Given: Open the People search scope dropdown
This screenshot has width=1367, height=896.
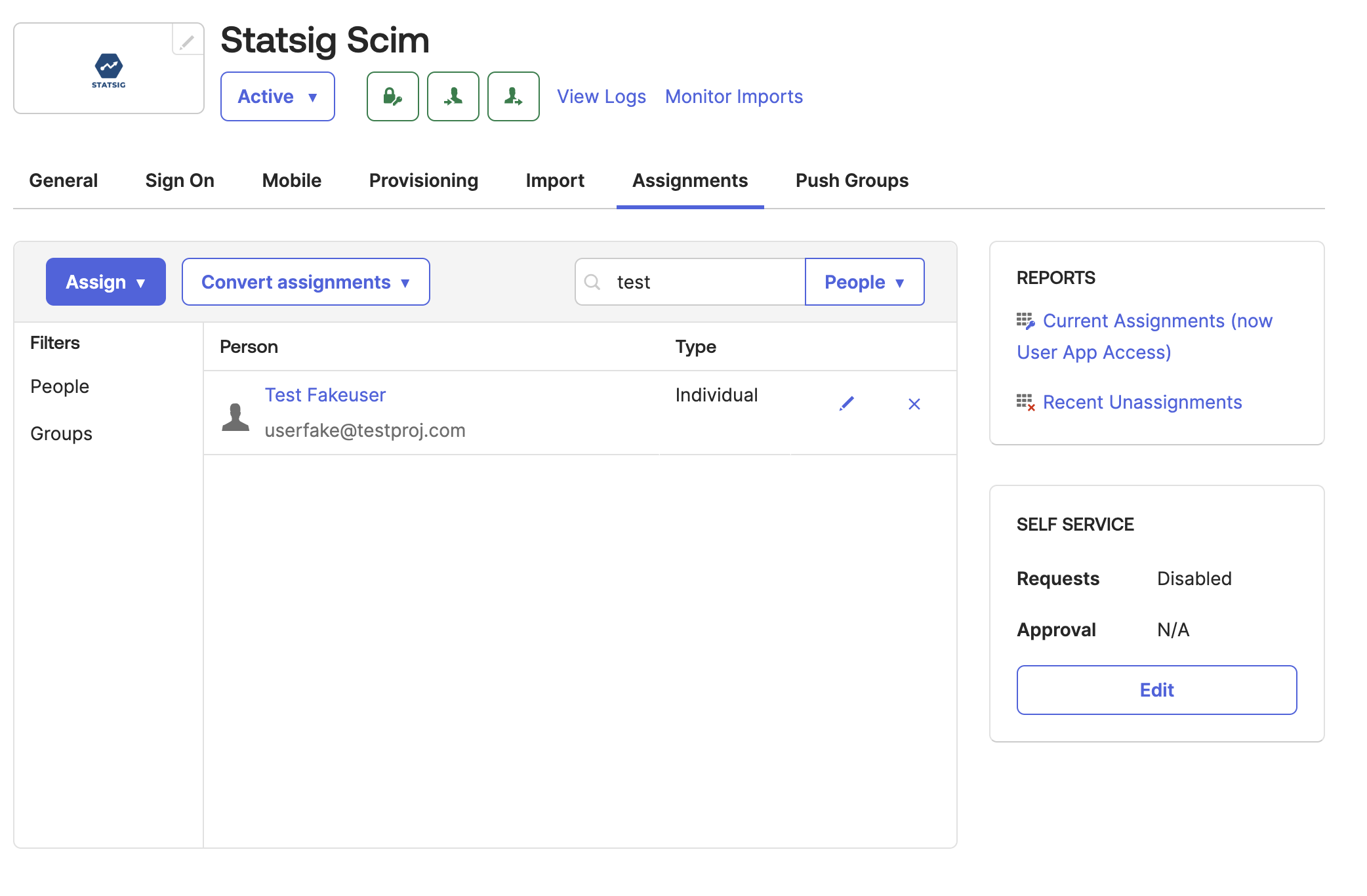Looking at the screenshot, I should click(x=864, y=281).
